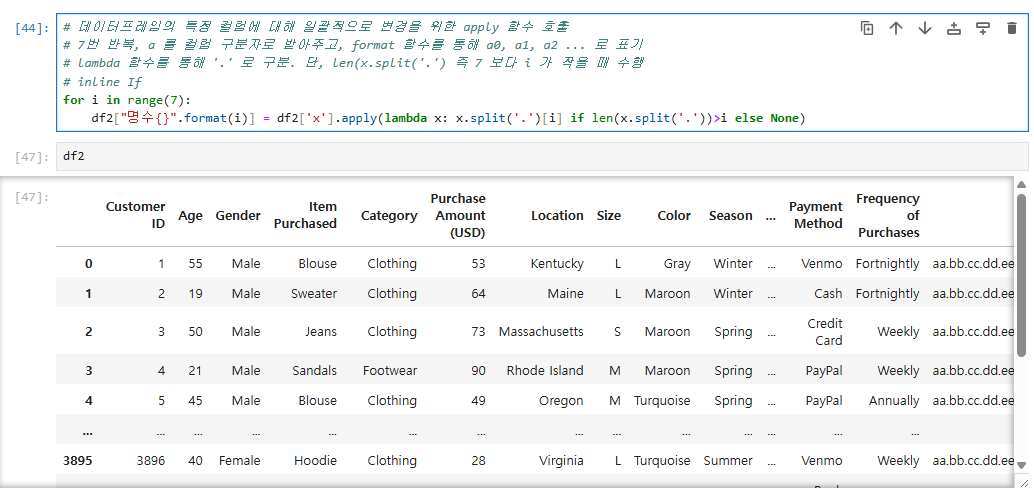Delete the selected cell
The width and height of the screenshot is (1034, 490).
[x=1011, y=28]
